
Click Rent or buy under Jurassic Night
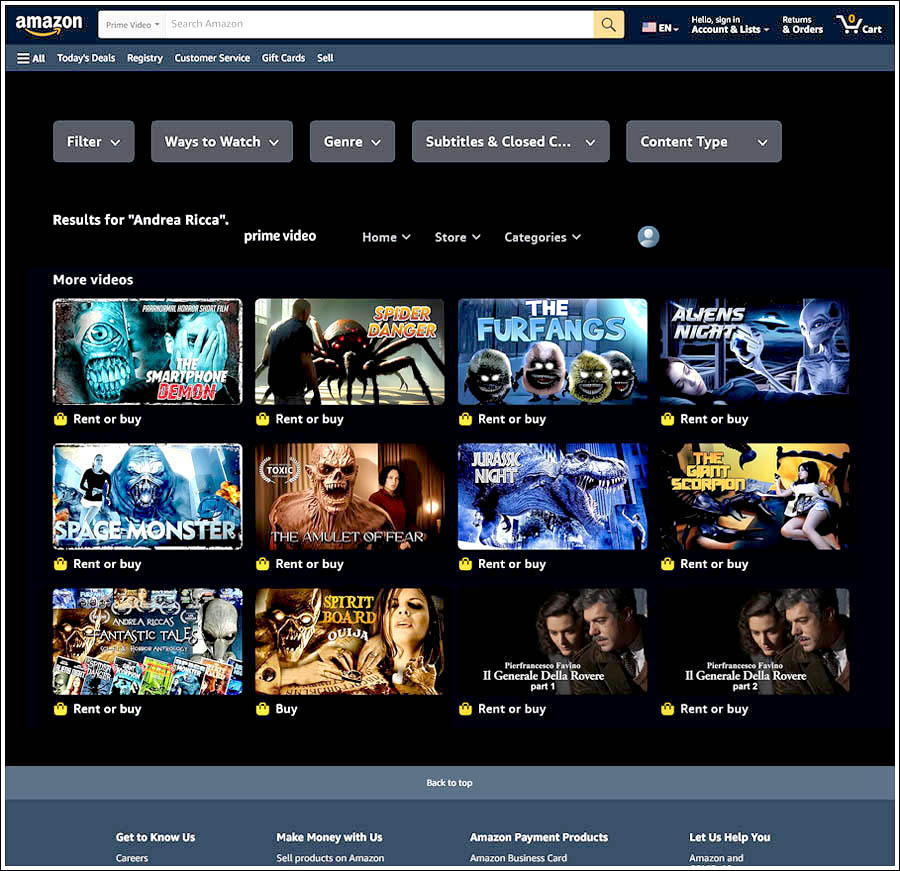click(512, 564)
